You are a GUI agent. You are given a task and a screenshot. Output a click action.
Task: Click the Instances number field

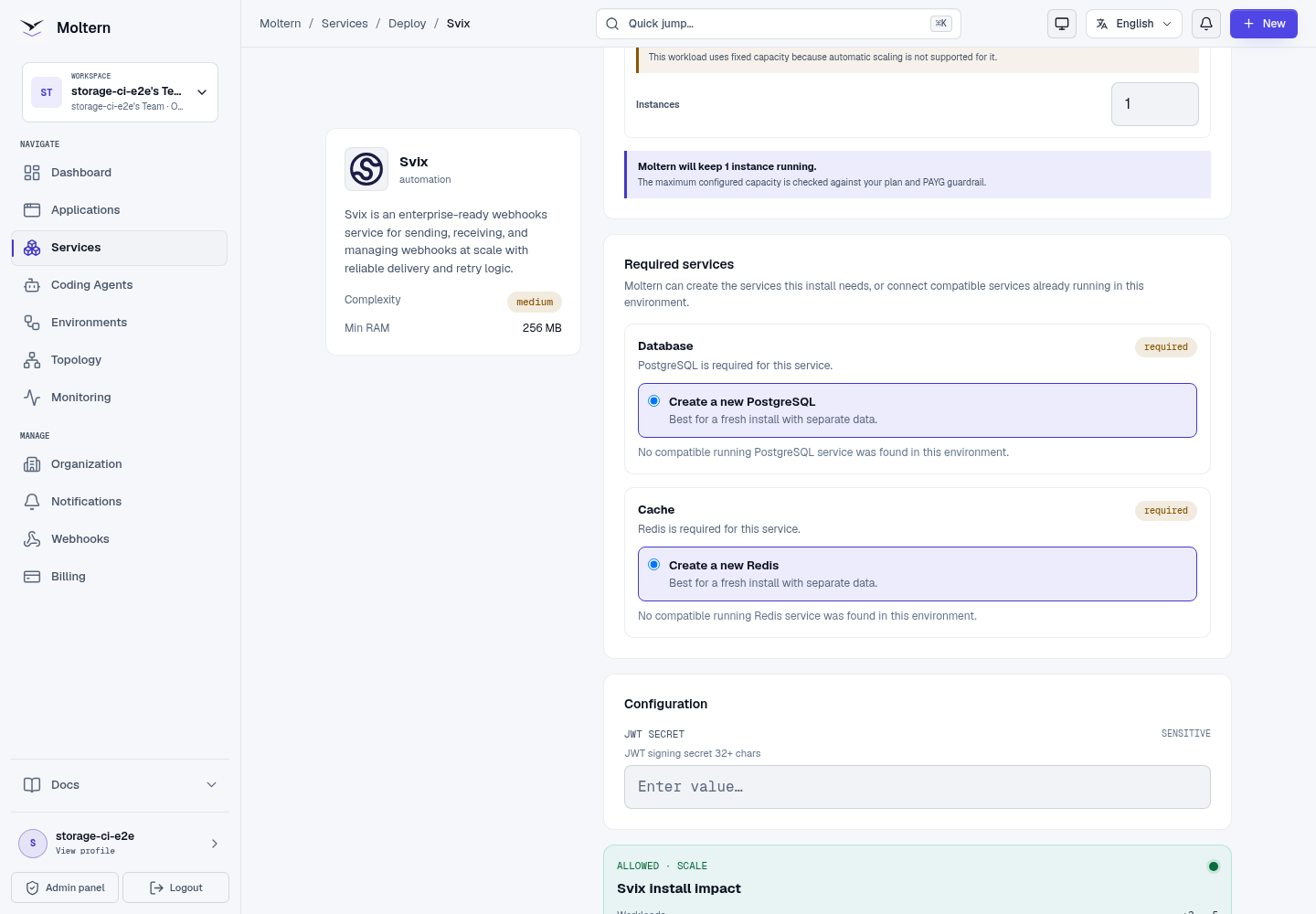click(x=1155, y=104)
